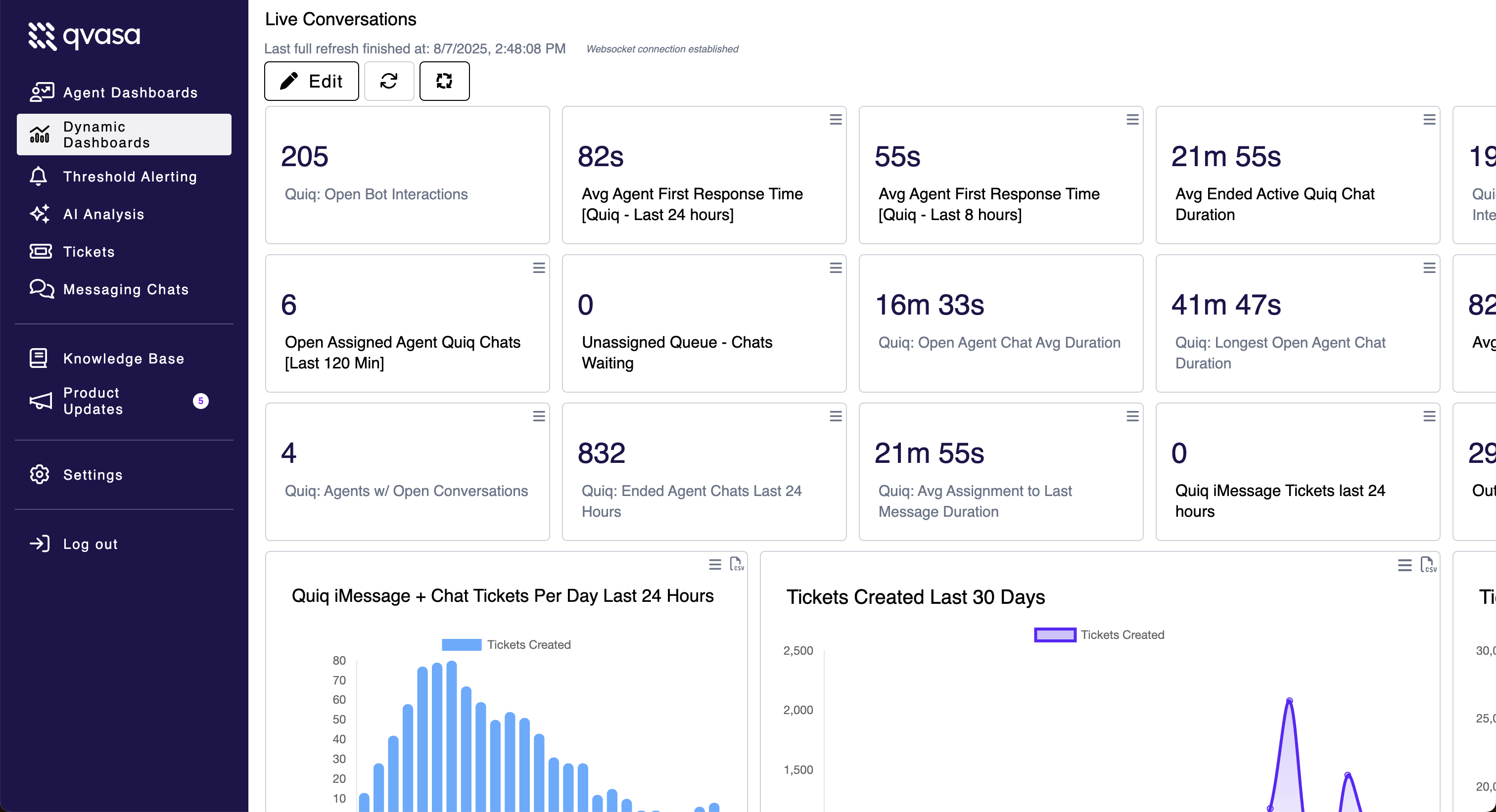Screen dimensions: 1496x812
Task: Click Log out link
Action: 90,544
